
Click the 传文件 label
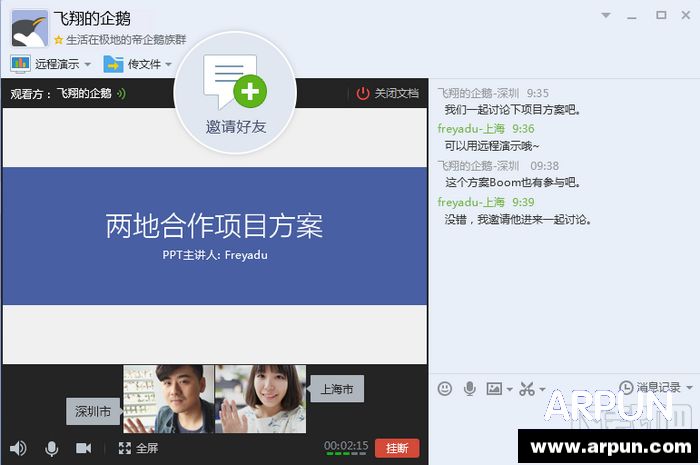(144, 64)
